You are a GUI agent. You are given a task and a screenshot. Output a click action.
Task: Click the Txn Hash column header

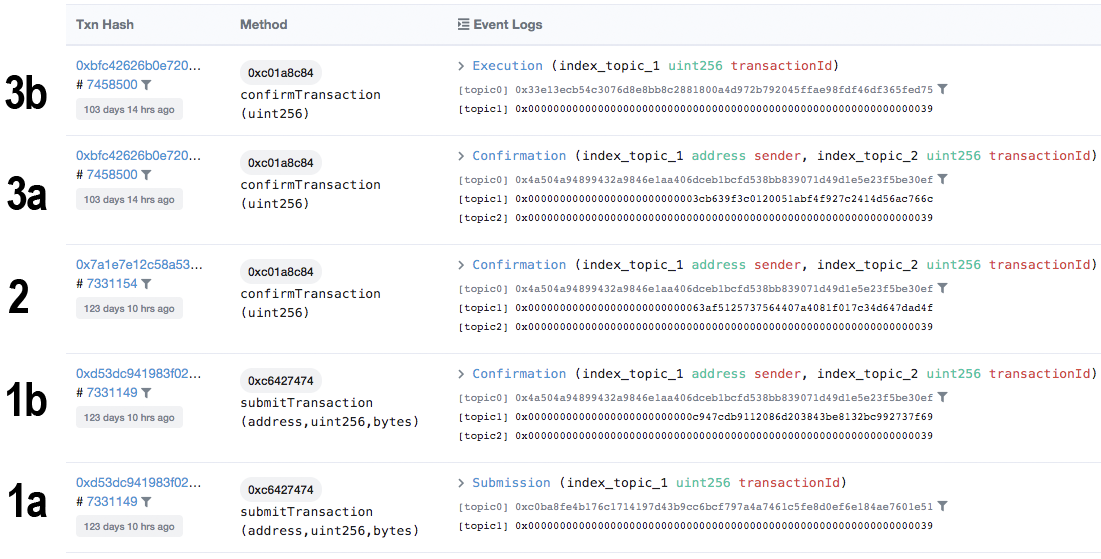(x=105, y=24)
